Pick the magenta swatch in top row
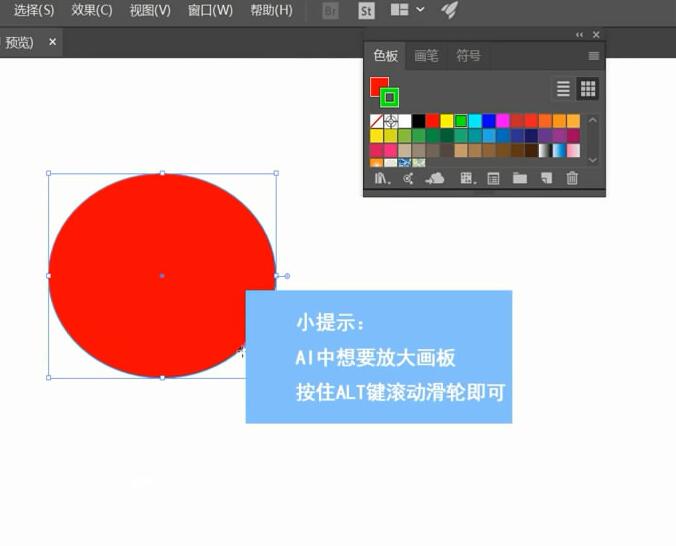Image resolution: width=676 pixels, height=546 pixels. [x=502, y=121]
